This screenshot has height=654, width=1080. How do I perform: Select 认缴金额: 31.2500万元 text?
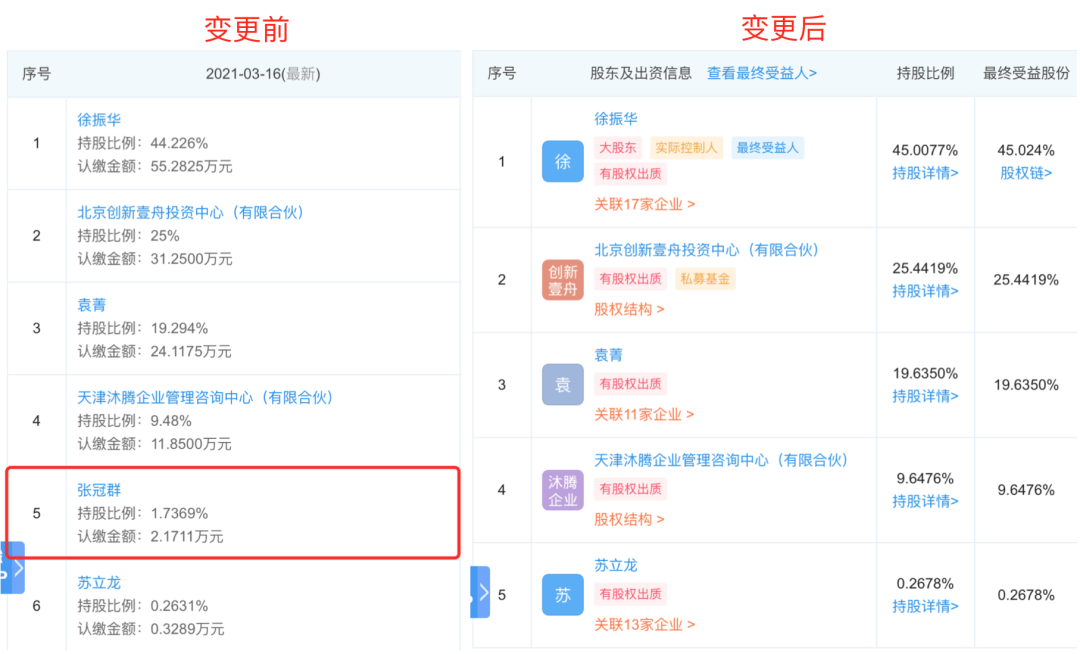coord(155,260)
